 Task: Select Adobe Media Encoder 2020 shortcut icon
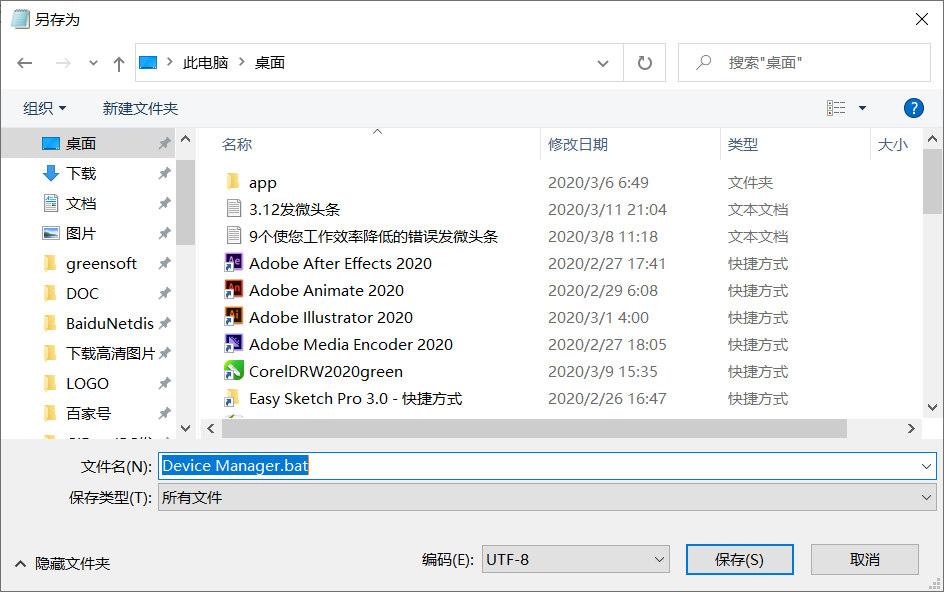(234, 343)
